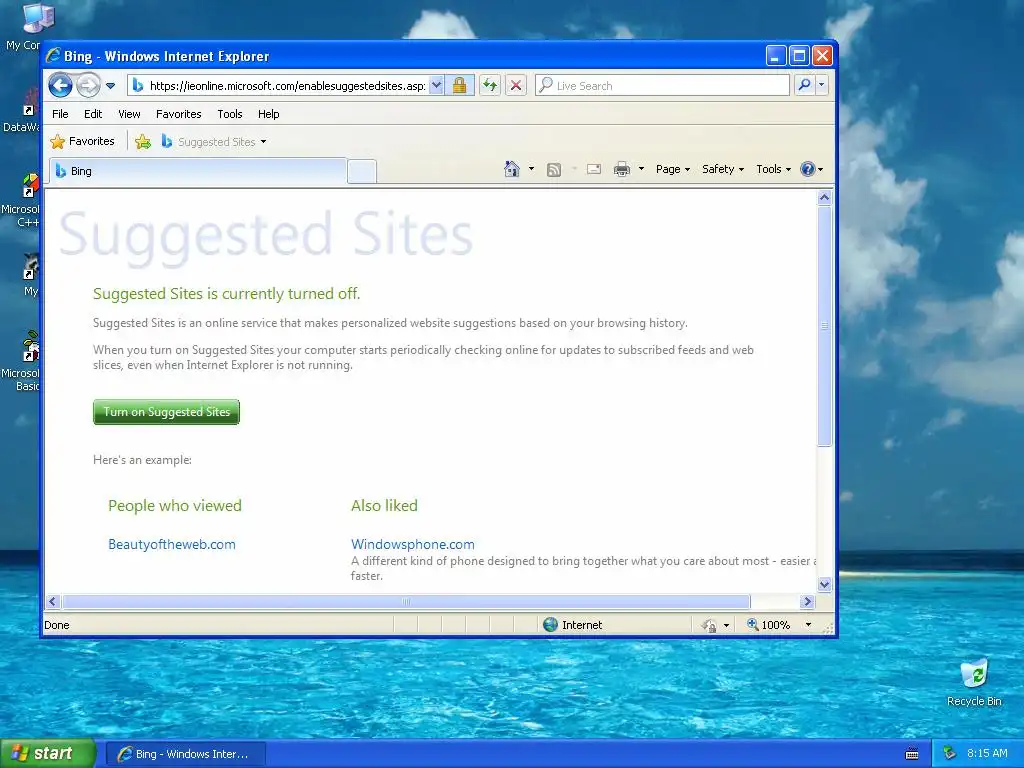Click the Done status text
This screenshot has height=768, width=1024.
point(57,625)
